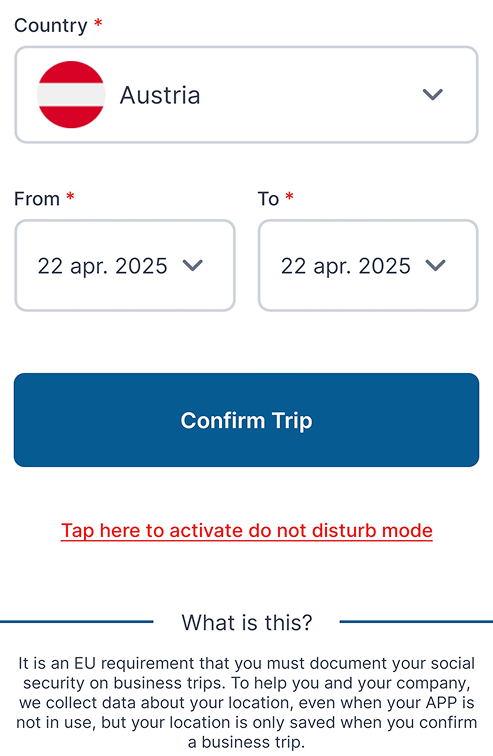Click the From date value 22 apr. 2025
The width and height of the screenshot is (493, 756).
coord(103,266)
